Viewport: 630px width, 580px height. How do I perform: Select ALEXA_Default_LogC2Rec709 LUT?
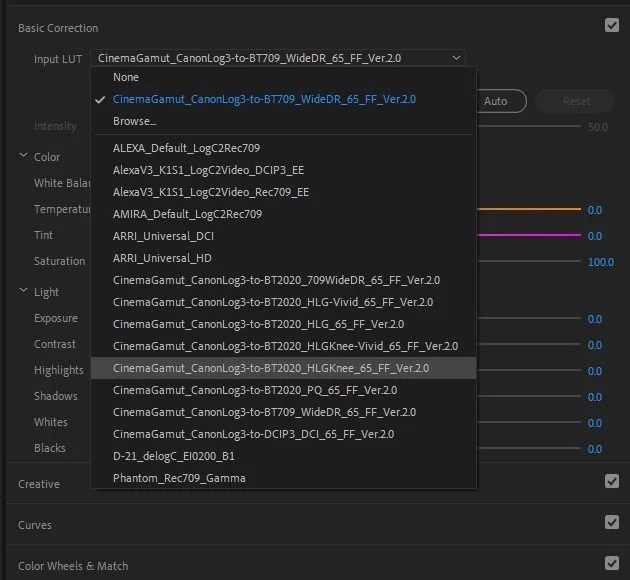coord(284,148)
